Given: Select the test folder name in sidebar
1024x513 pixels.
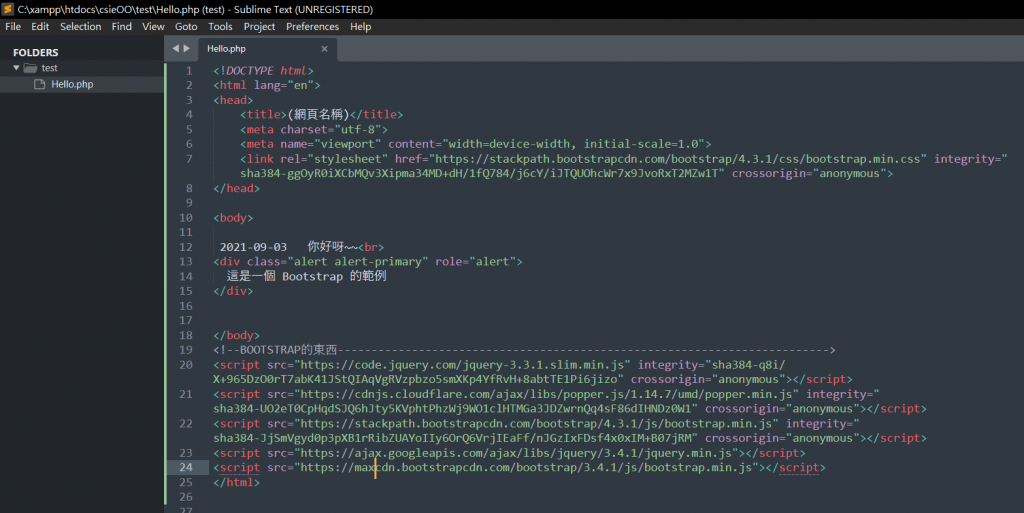Looking at the screenshot, I should coord(50,68).
